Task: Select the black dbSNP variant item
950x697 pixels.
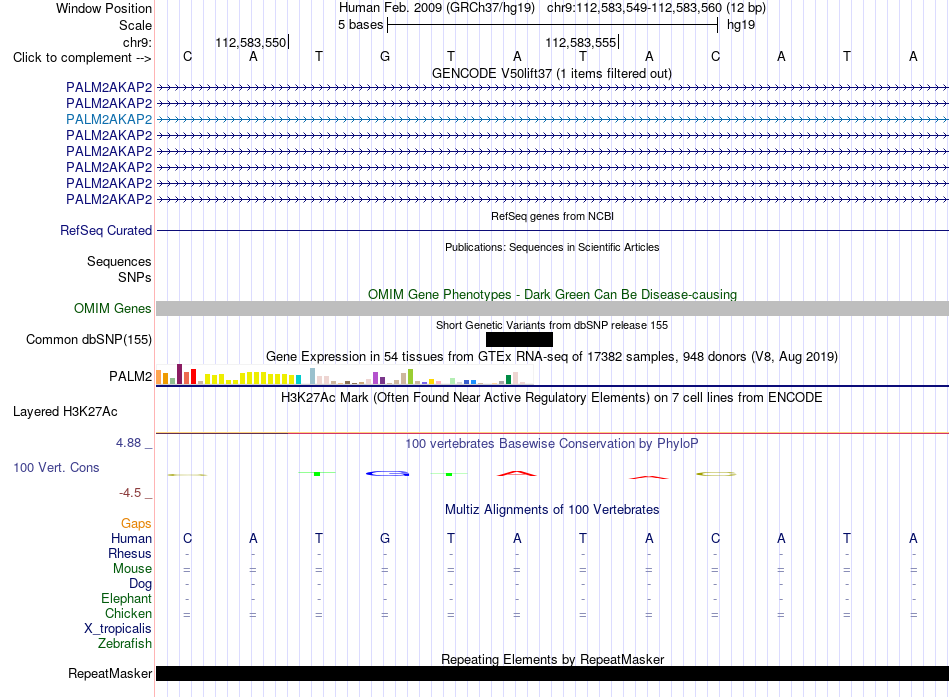Action: [x=519, y=339]
